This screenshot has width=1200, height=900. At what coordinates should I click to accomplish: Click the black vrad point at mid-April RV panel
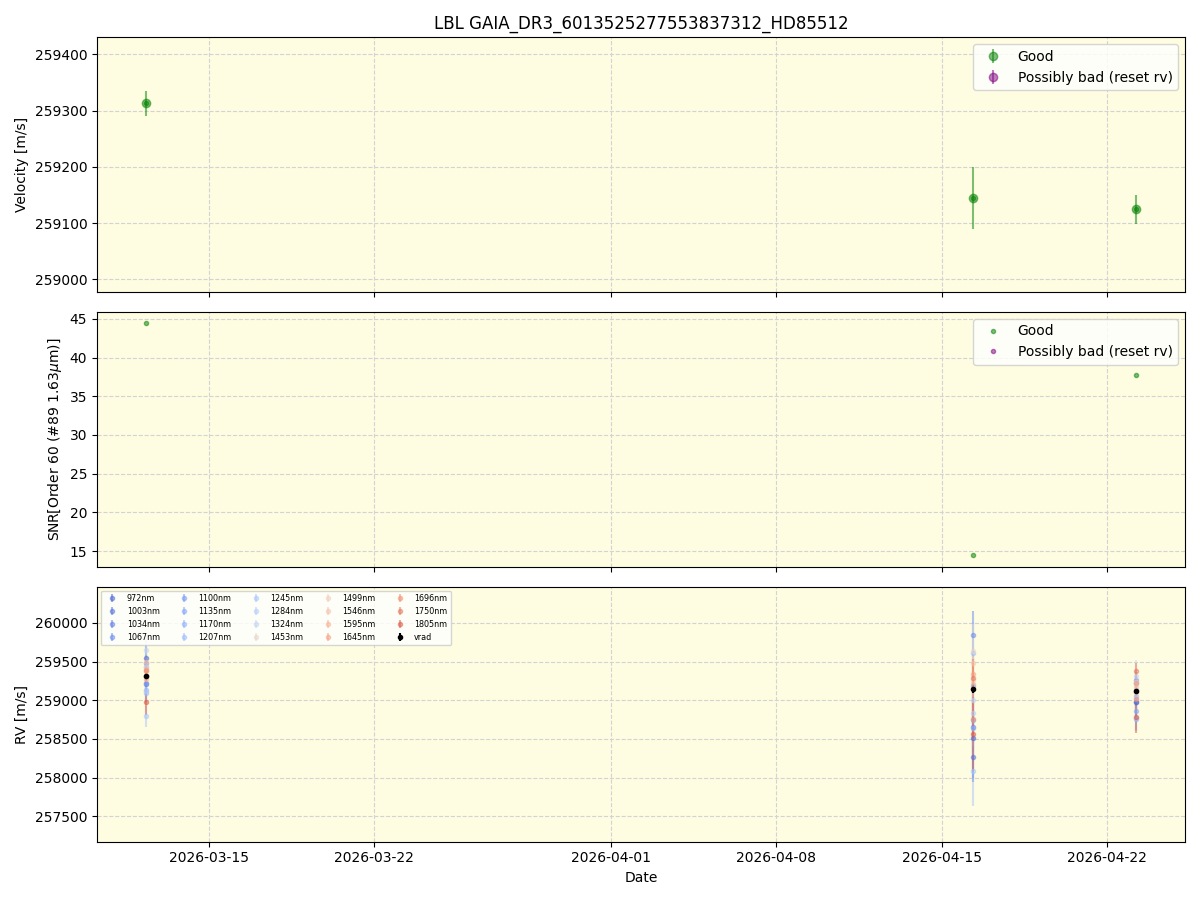click(973, 689)
